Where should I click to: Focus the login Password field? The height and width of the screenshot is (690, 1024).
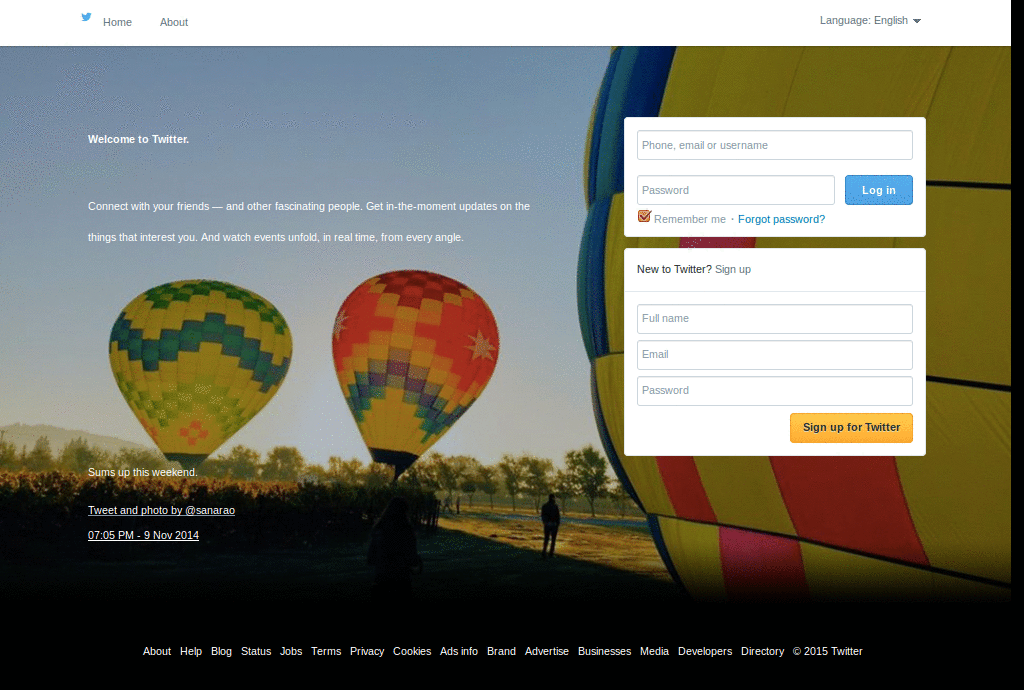pyautogui.click(x=735, y=190)
